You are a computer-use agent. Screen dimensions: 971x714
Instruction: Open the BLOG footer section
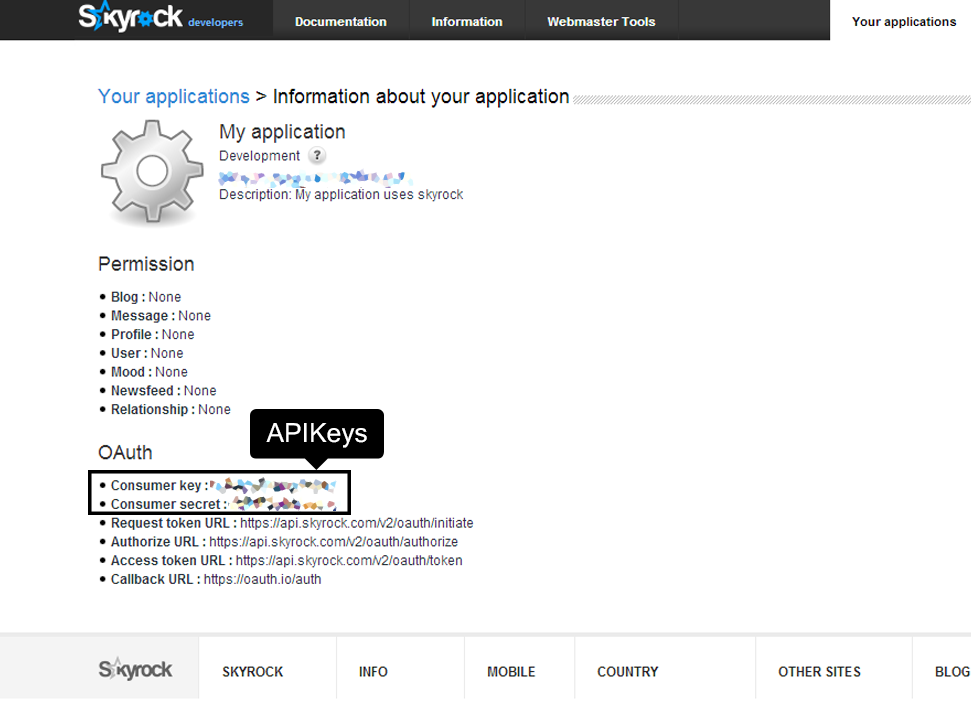(x=952, y=672)
